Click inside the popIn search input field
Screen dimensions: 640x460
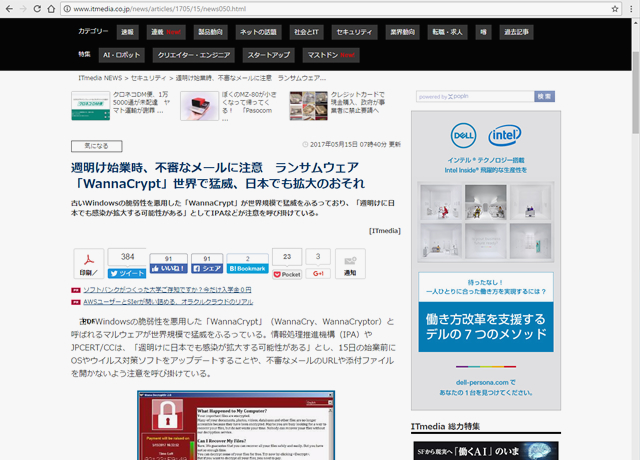[475, 96]
